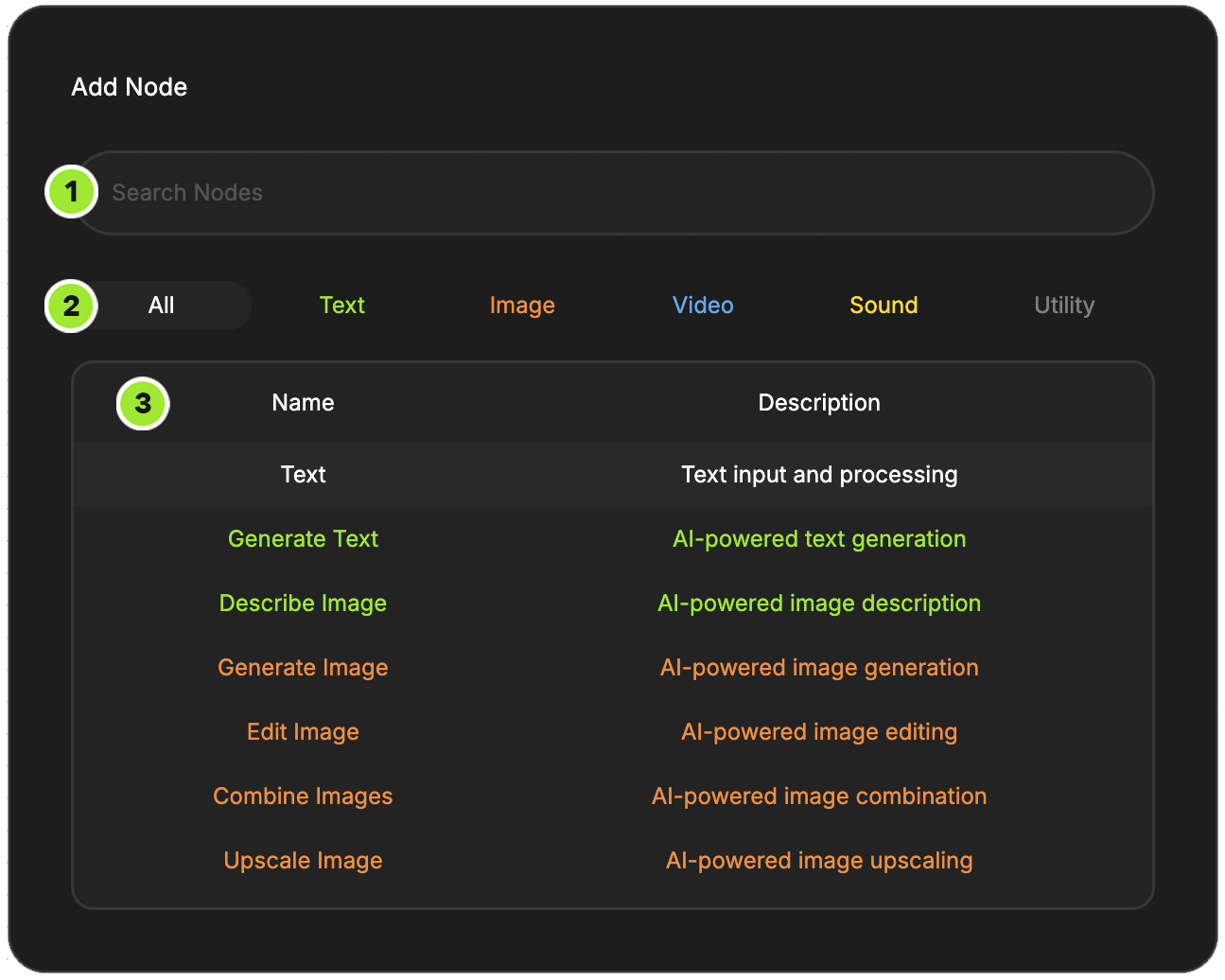Add the Combine Images node
The height and width of the screenshot is (980, 1225).
(303, 796)
